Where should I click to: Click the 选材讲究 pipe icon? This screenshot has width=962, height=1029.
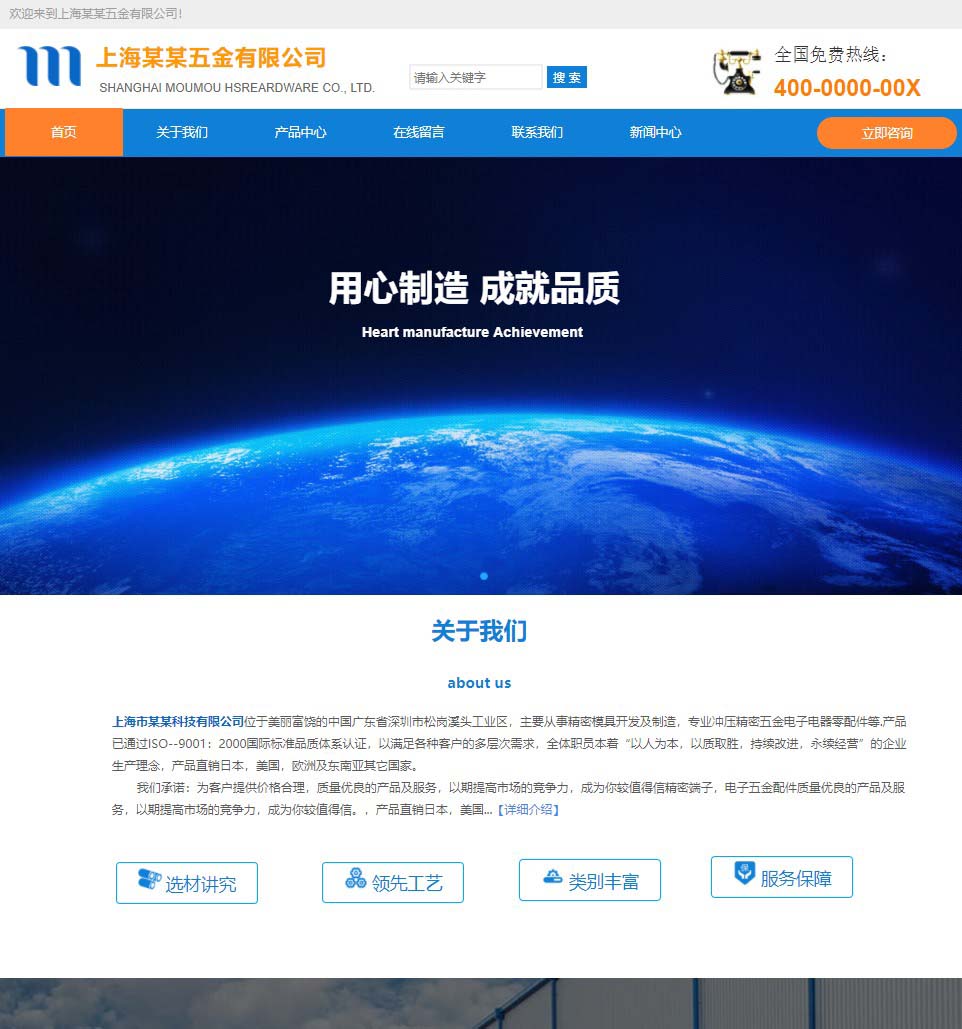tap(150, 879)
